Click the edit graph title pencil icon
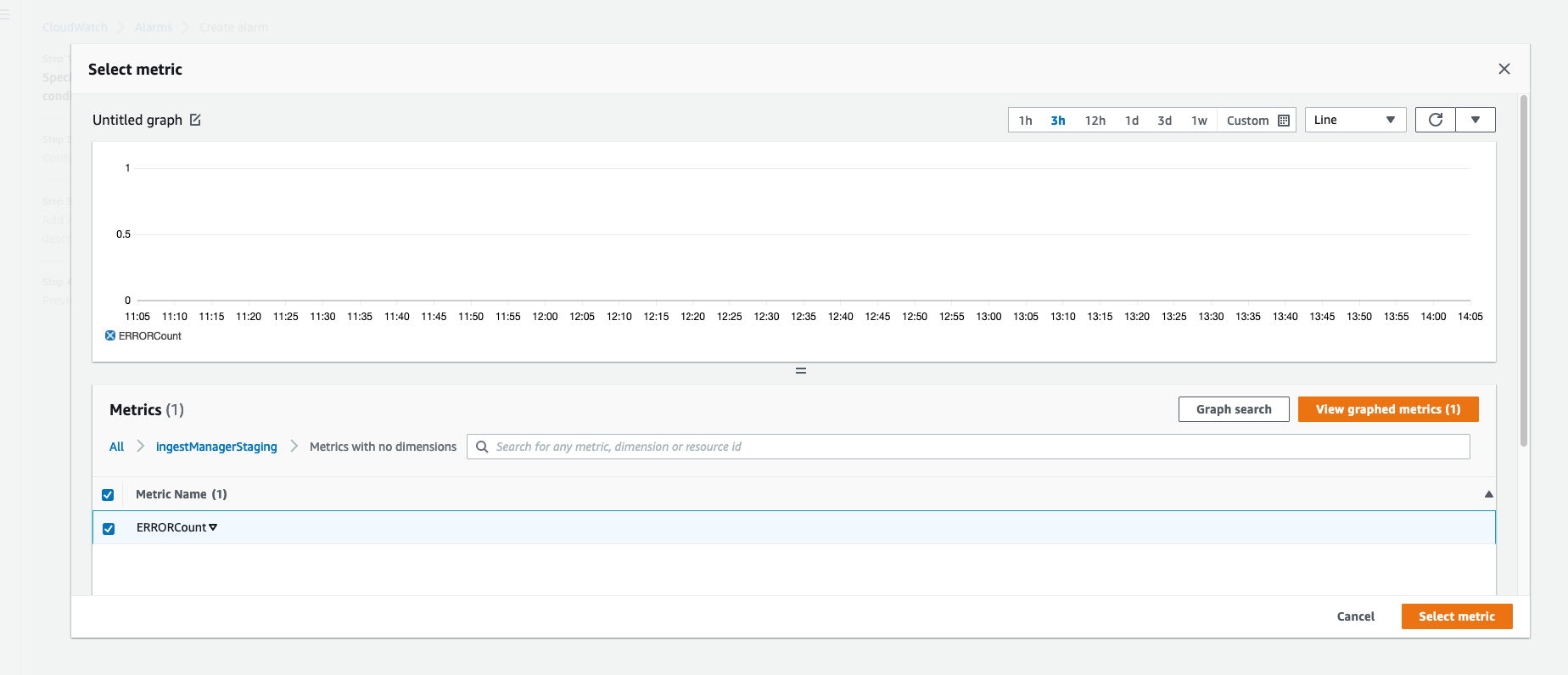The width and height of the screenshot is (1568, 675). click(x=195, y=120)
